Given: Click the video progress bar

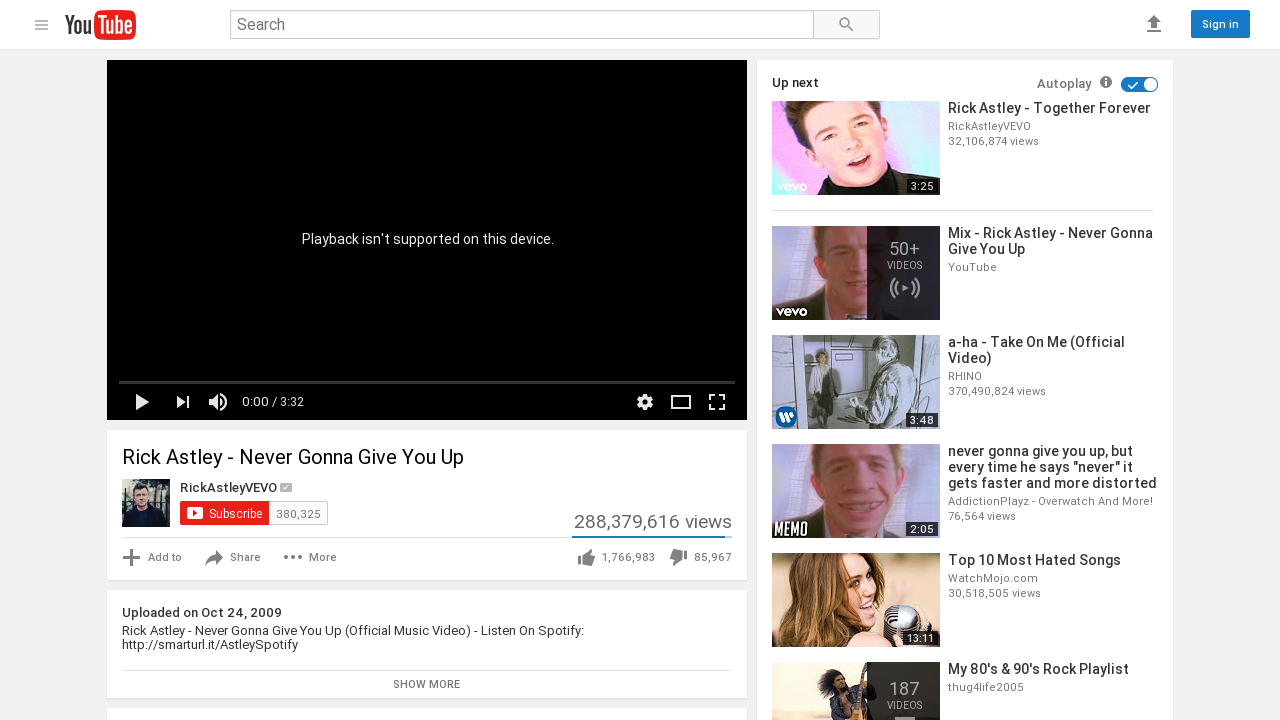Looking at the screenshot, I should (x=427, y=382).
